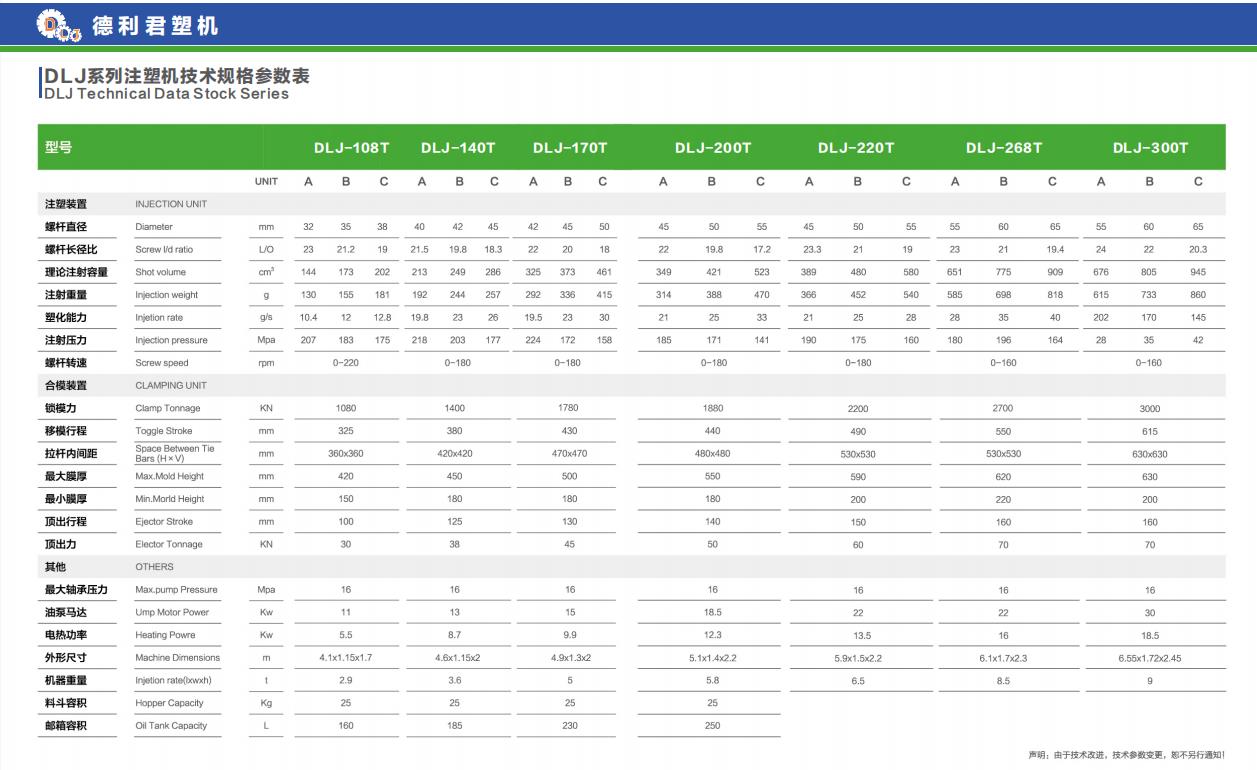Screen dimensions: 1257x770
Task: Click the Space Between Tie Bars label
Action: point(175,453)
